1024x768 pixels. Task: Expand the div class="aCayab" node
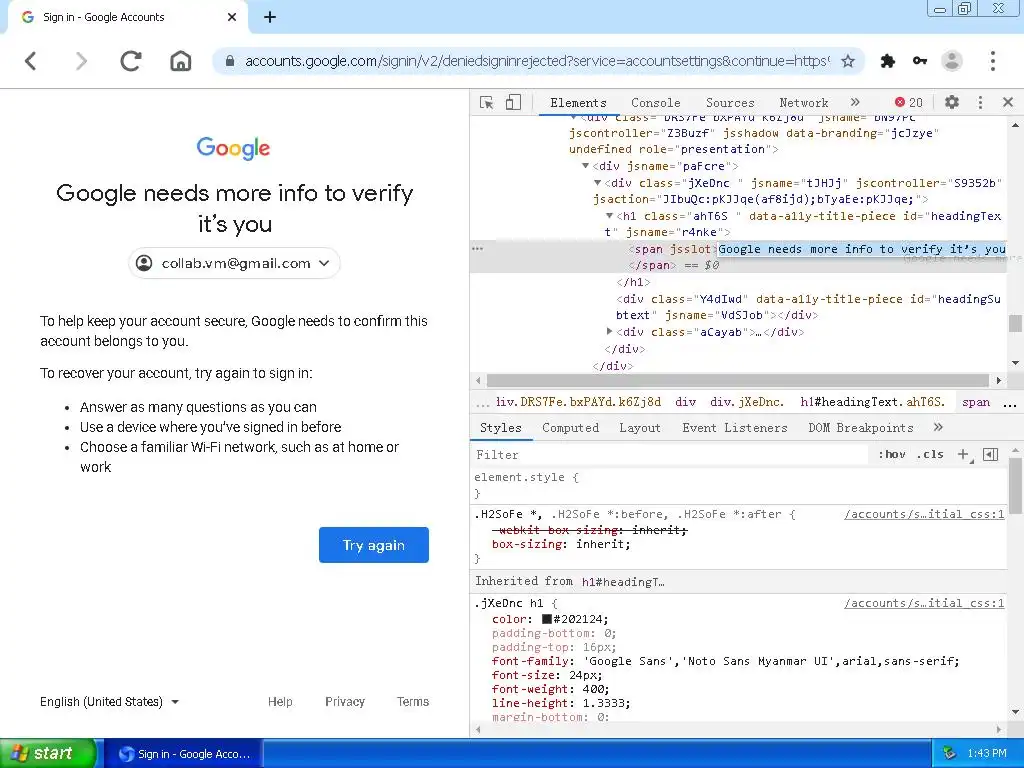(609, 332)
